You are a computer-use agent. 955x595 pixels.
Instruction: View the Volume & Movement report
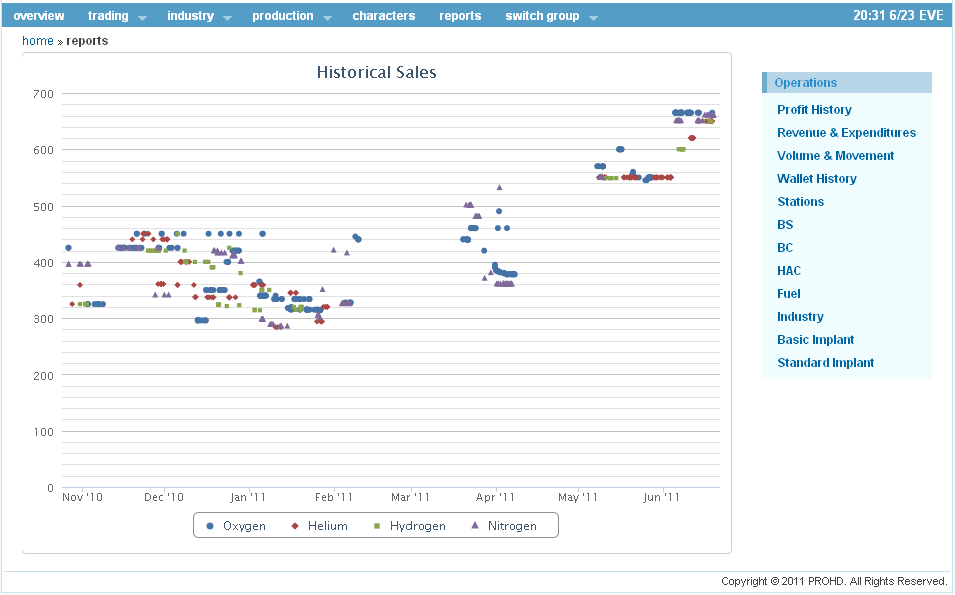[x=835, y=156]
